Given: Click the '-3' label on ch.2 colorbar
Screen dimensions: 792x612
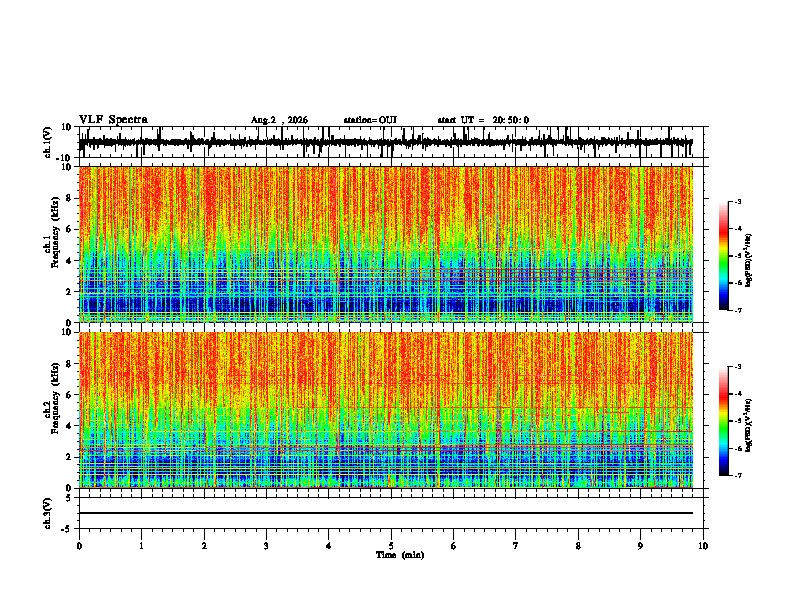Looking at the screenshot, I should point(738,367).
